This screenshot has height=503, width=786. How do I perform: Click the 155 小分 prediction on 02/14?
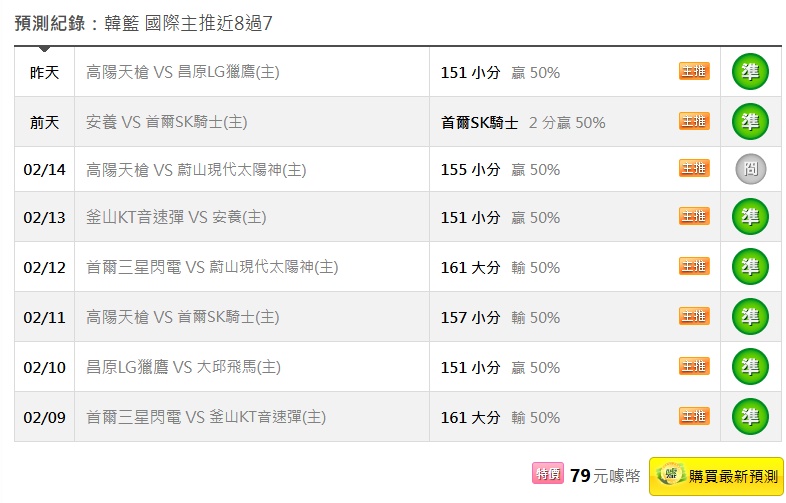[x=470, y=171]
